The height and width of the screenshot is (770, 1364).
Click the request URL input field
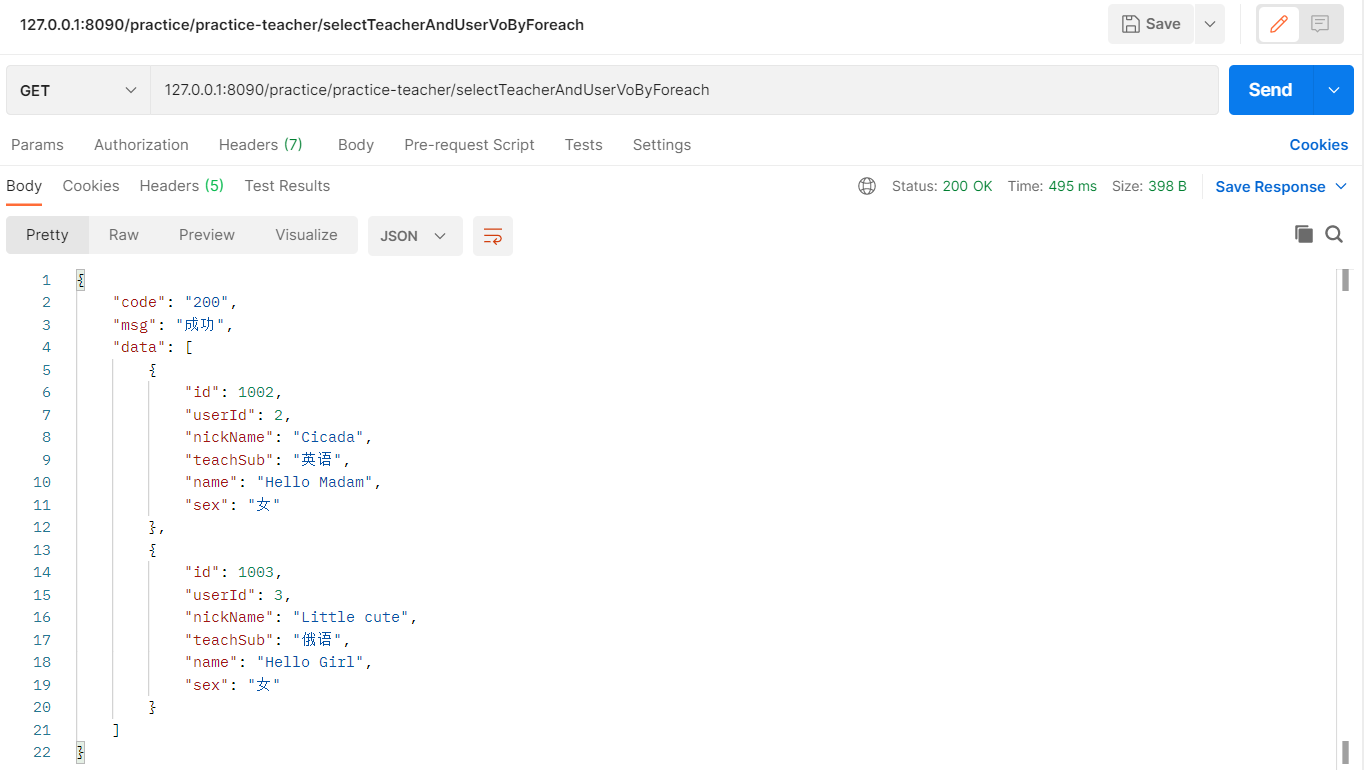[x=684, y=90]
